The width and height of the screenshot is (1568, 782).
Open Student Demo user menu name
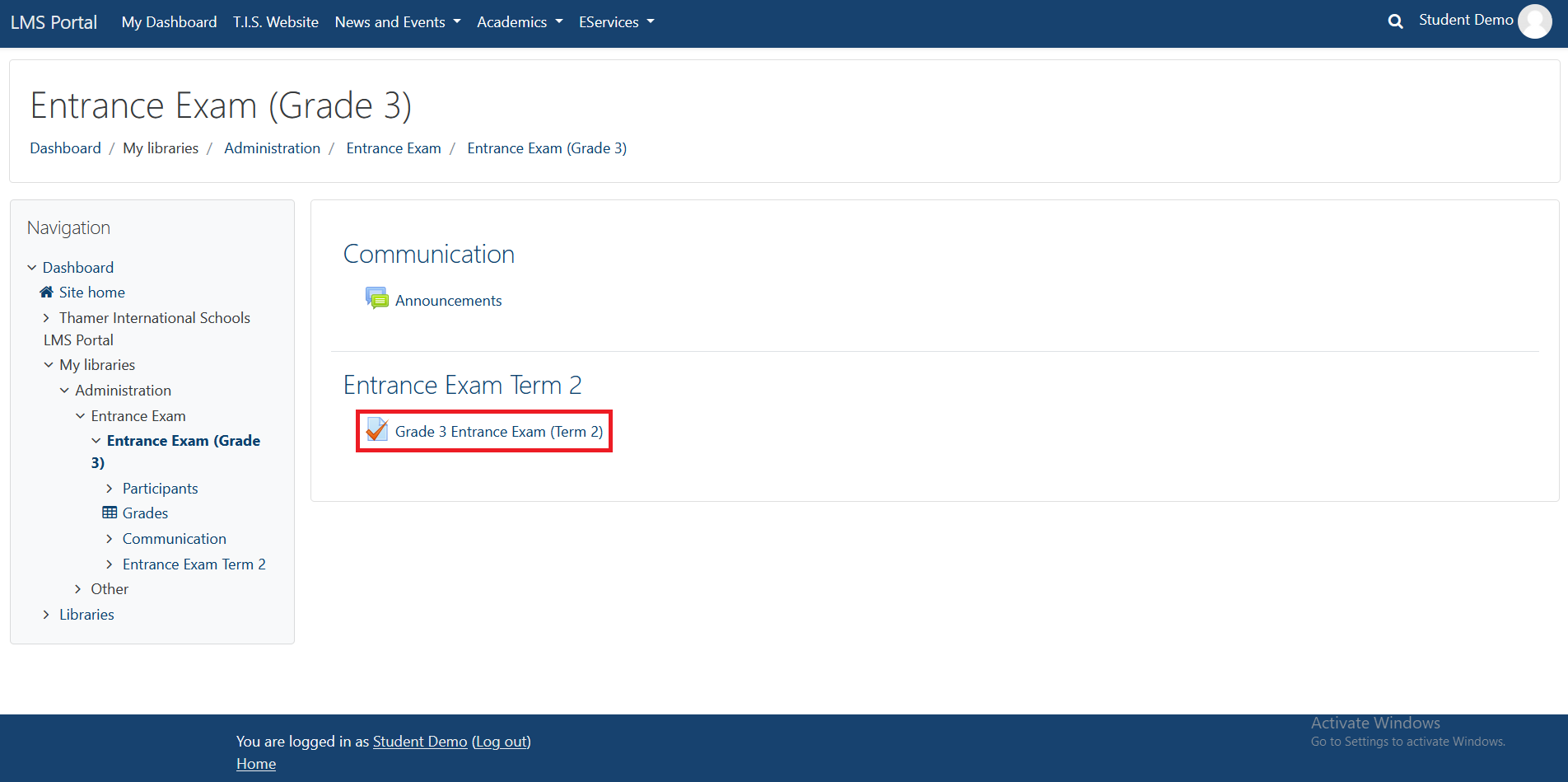pos(1466,20)
